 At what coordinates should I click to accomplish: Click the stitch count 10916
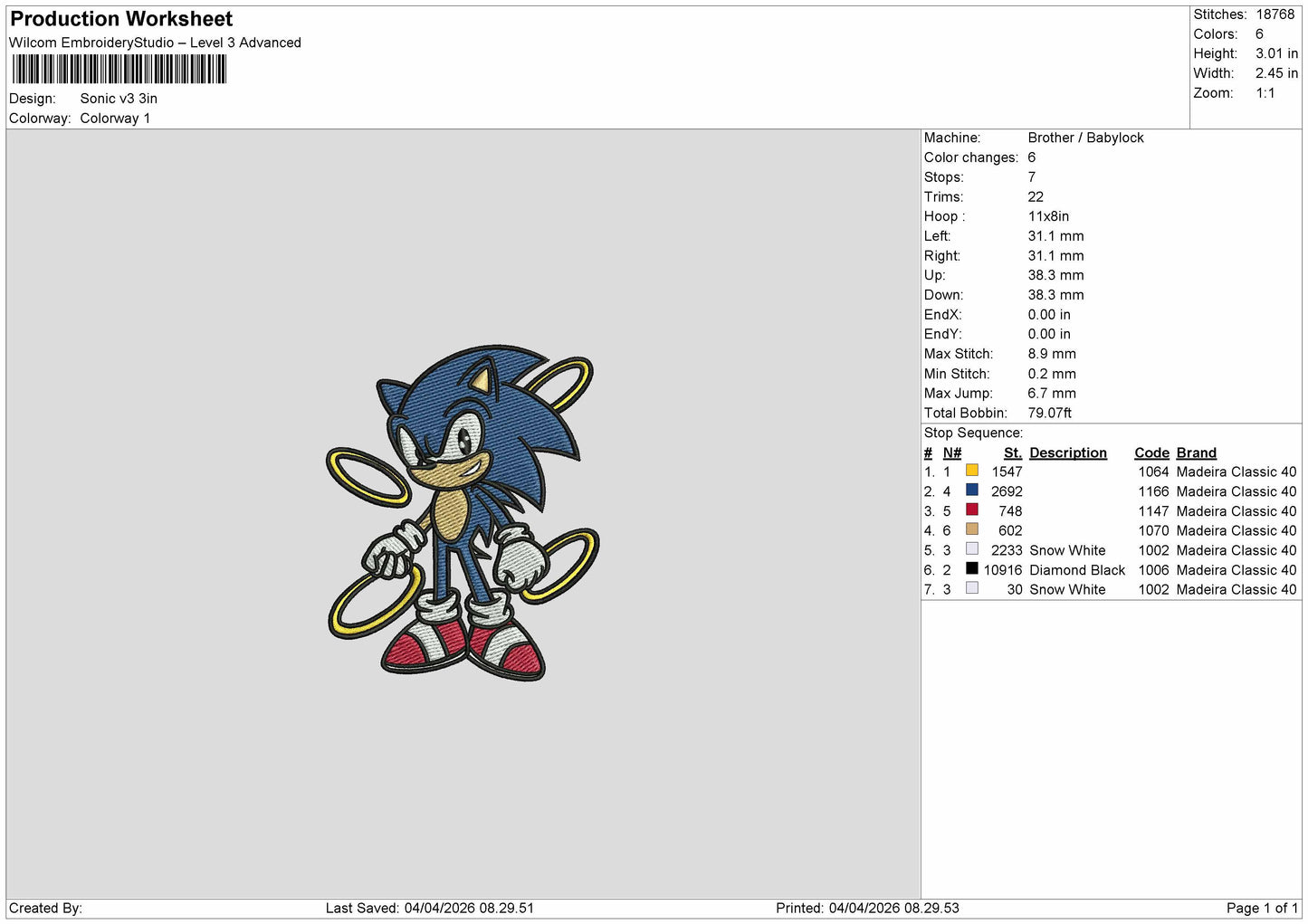1003,570
